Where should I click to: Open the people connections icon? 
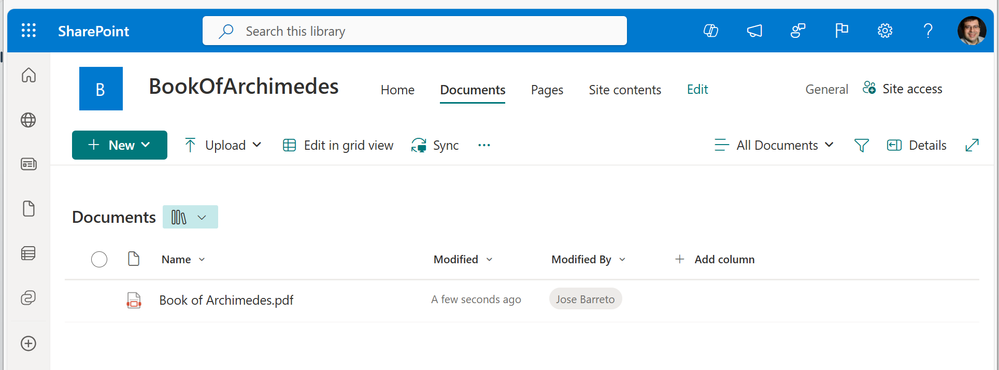tap(798, 31)
